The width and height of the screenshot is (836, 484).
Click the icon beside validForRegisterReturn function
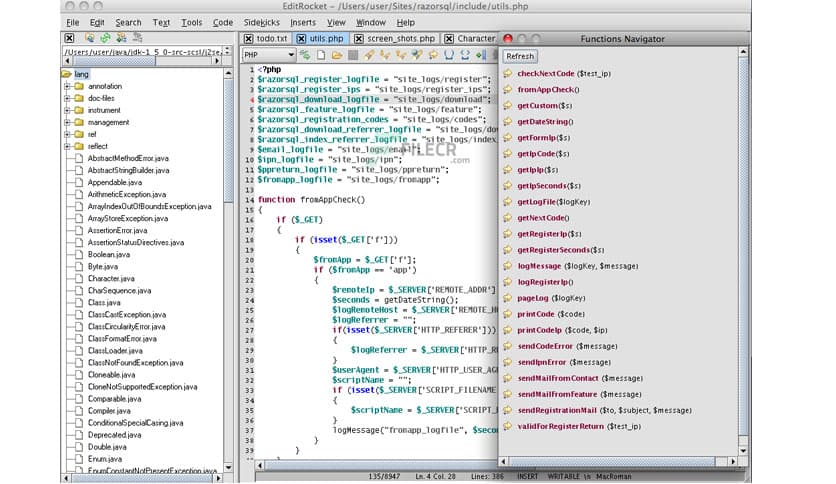(508, 426)
